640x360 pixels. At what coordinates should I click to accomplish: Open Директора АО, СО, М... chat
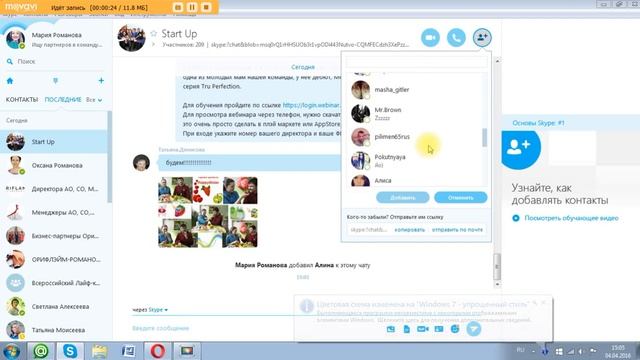coord(54,189)
